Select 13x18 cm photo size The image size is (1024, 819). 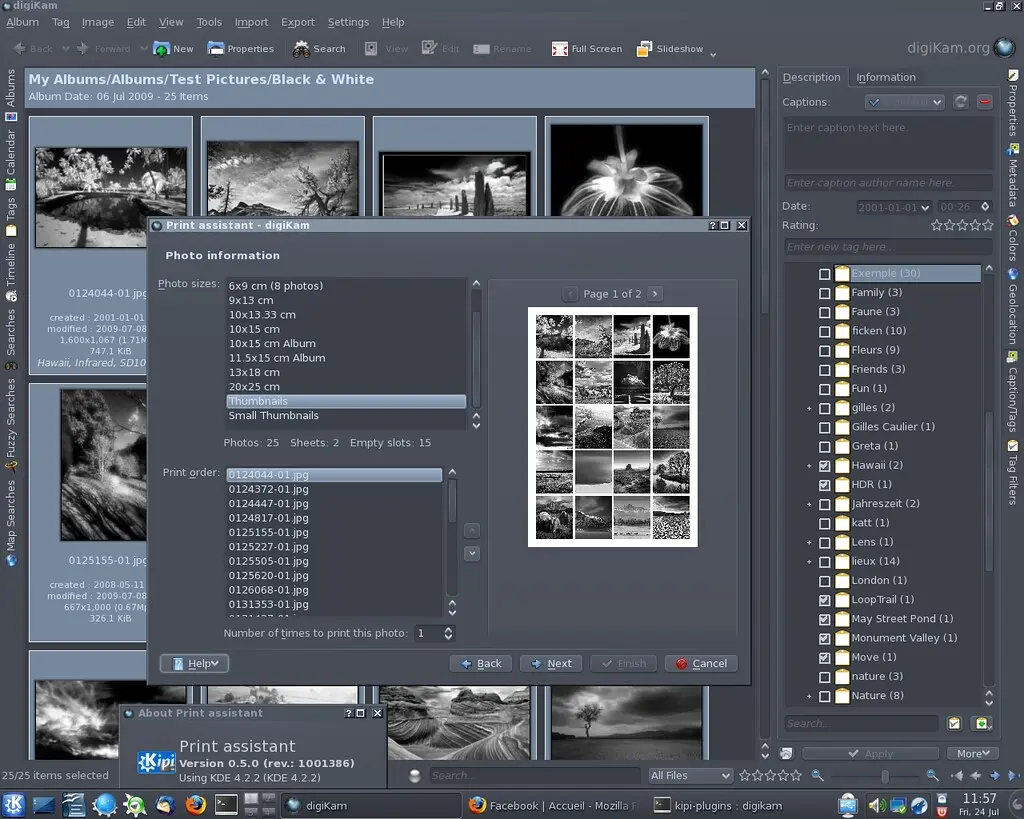click(254, 372)
